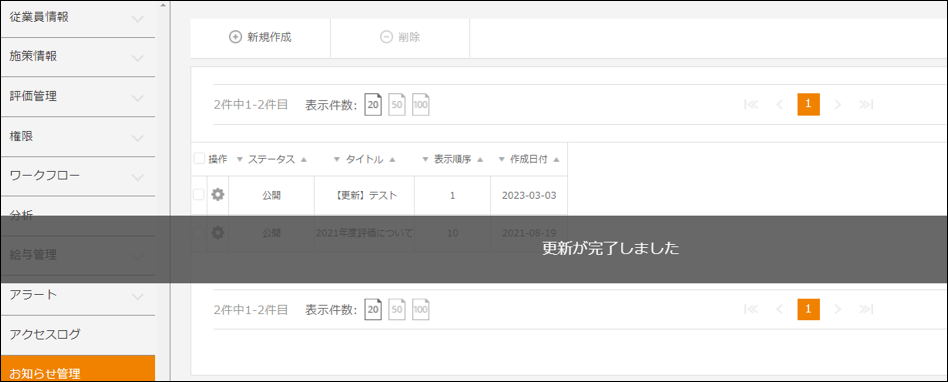948x382 pixels.
Task: Go to previous page in top pager
Action: (779, 105)
